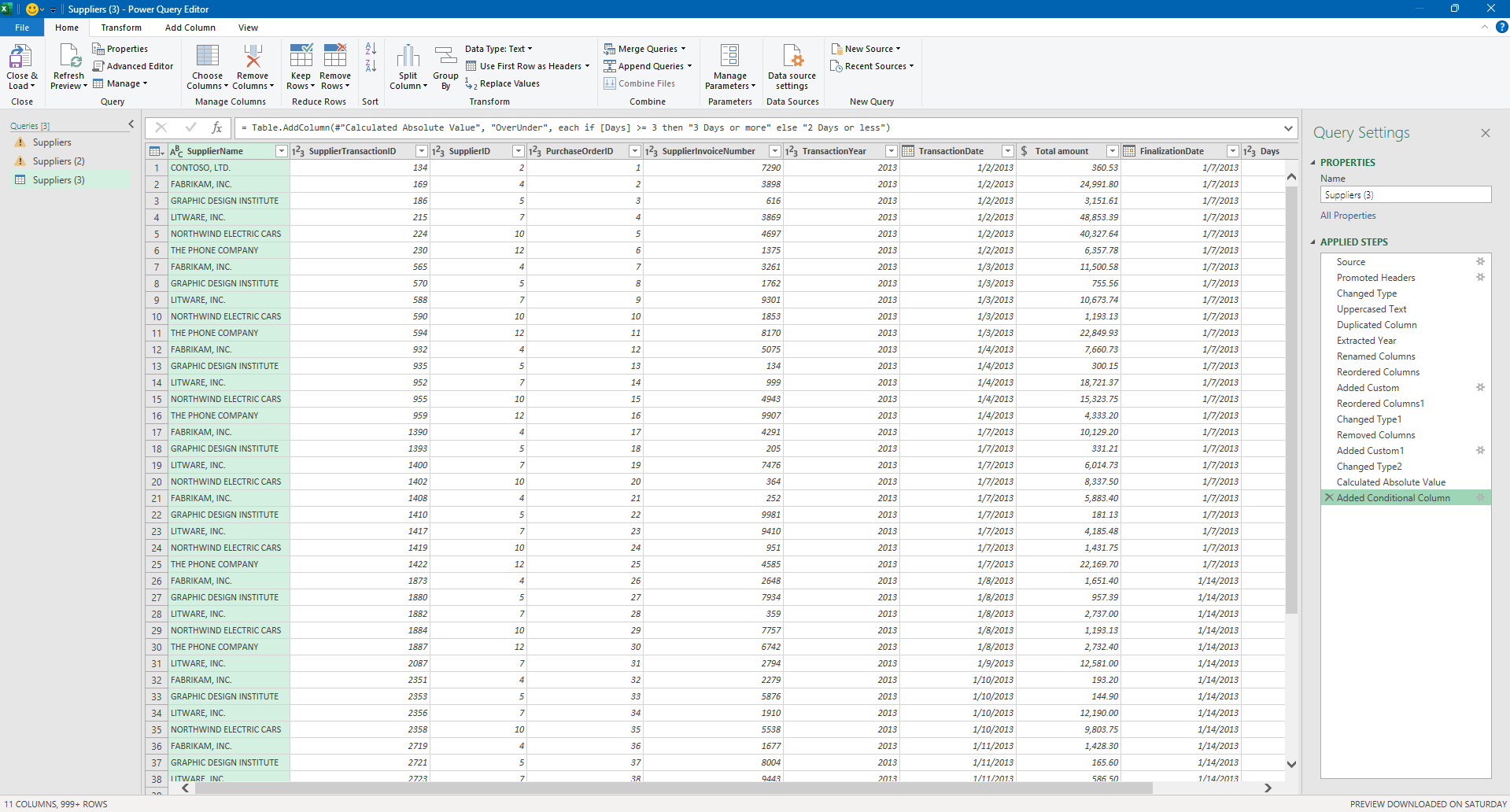Click the horizontal scrollbar thumb
This screenshot has height=812, width=1510.
pos(673,788)
